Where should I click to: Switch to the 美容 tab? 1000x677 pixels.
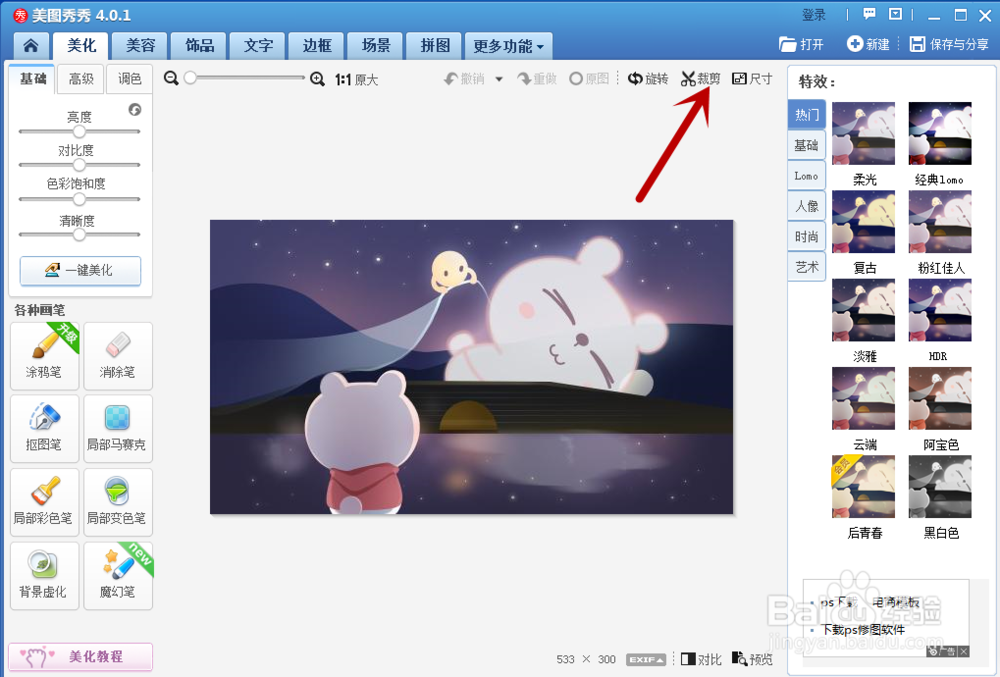tap(140, 45)
